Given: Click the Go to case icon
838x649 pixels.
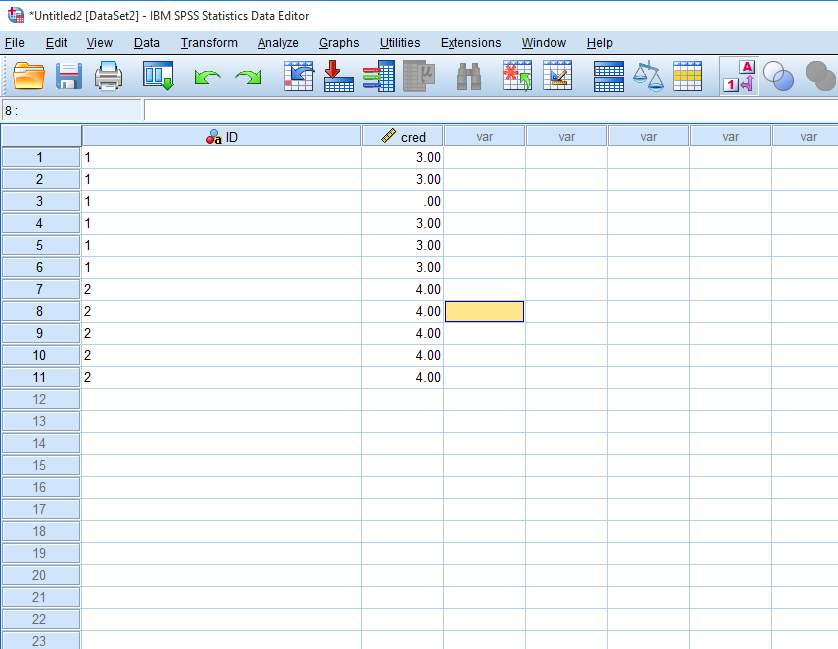Looking at the screenshot, I should 299,76.
